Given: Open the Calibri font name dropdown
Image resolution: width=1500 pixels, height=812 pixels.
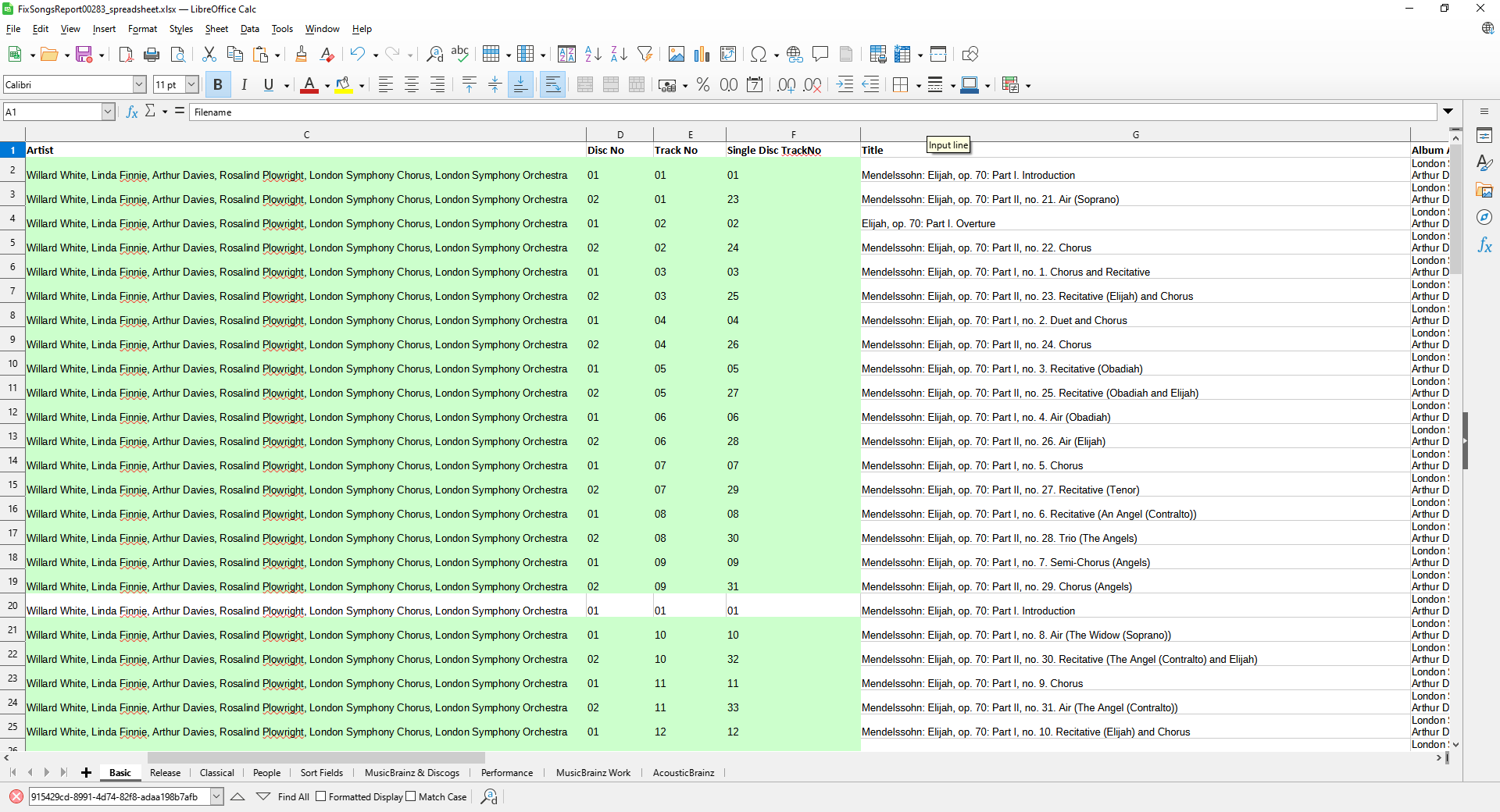Looking at the screenshot, I should coord(139,85).
